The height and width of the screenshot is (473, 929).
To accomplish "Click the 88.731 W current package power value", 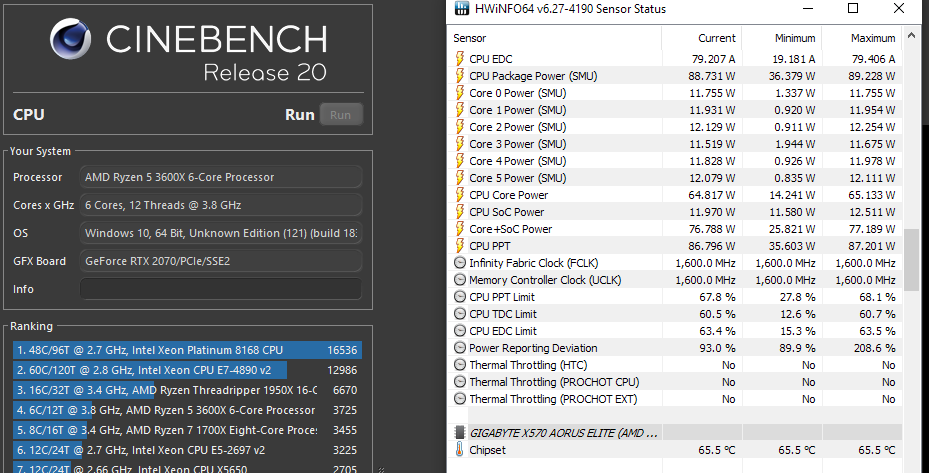I will [x=712, y=76].
